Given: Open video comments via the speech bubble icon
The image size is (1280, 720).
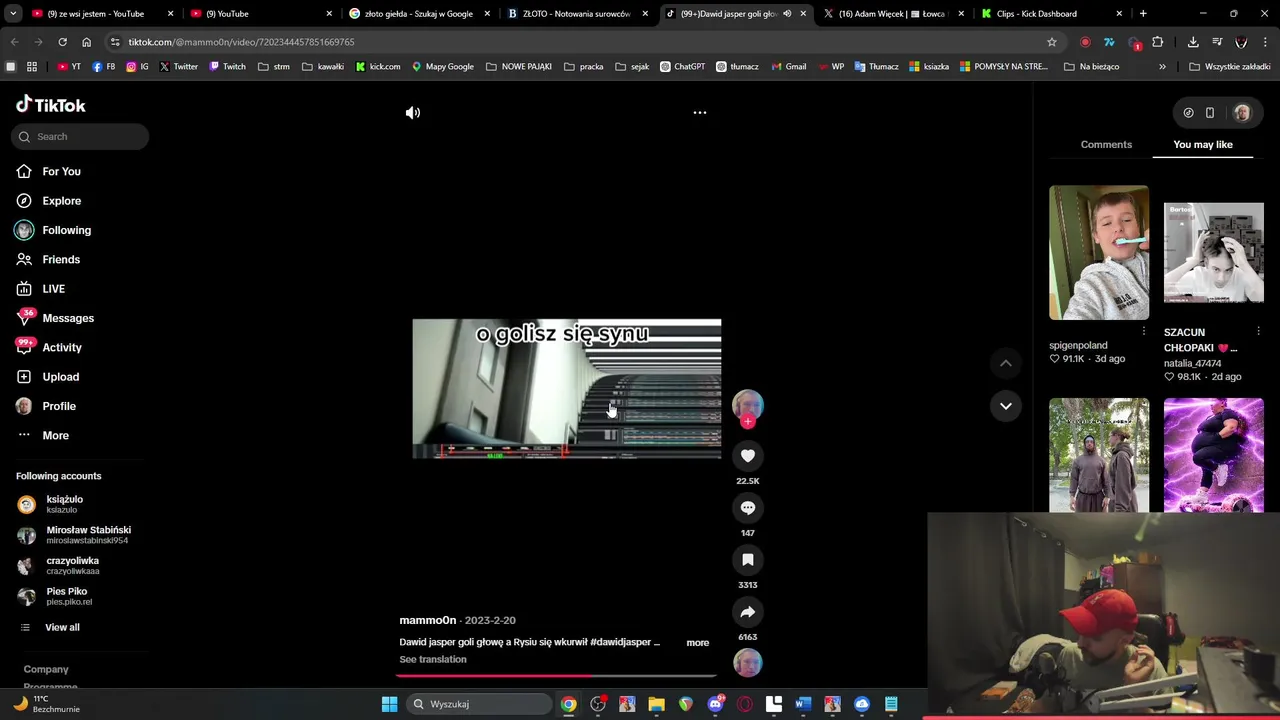Looking at the screenshot, I should tap(748, 508).
